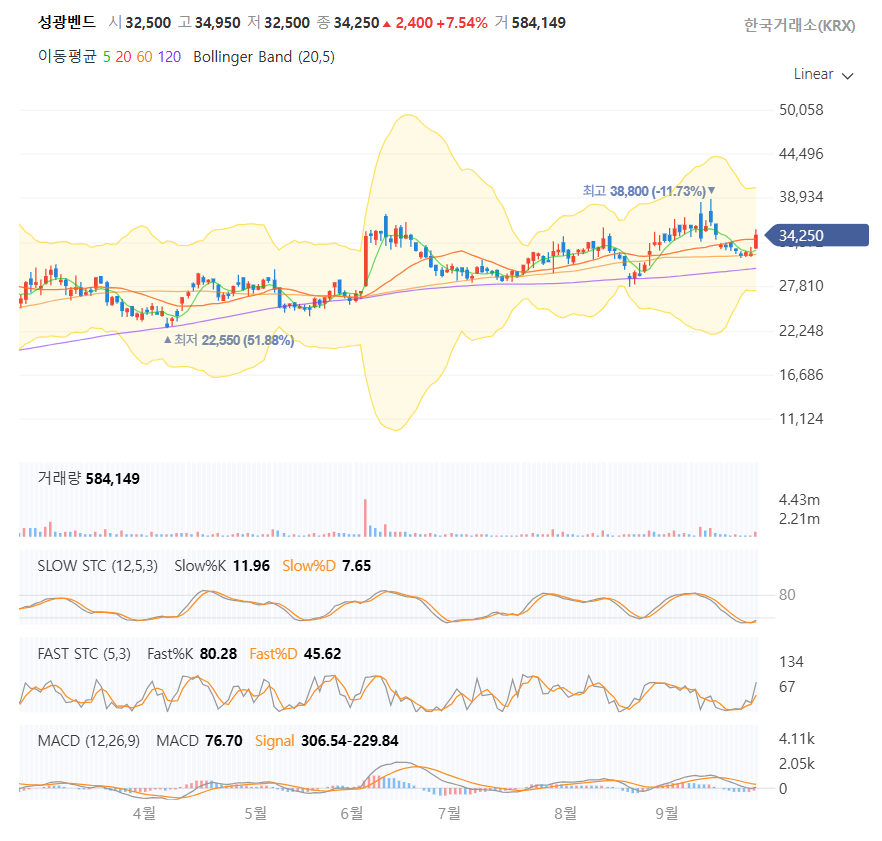Click the 4.43m volume axis label
This screenshot has height=841, width=882.
pos(799,500)
